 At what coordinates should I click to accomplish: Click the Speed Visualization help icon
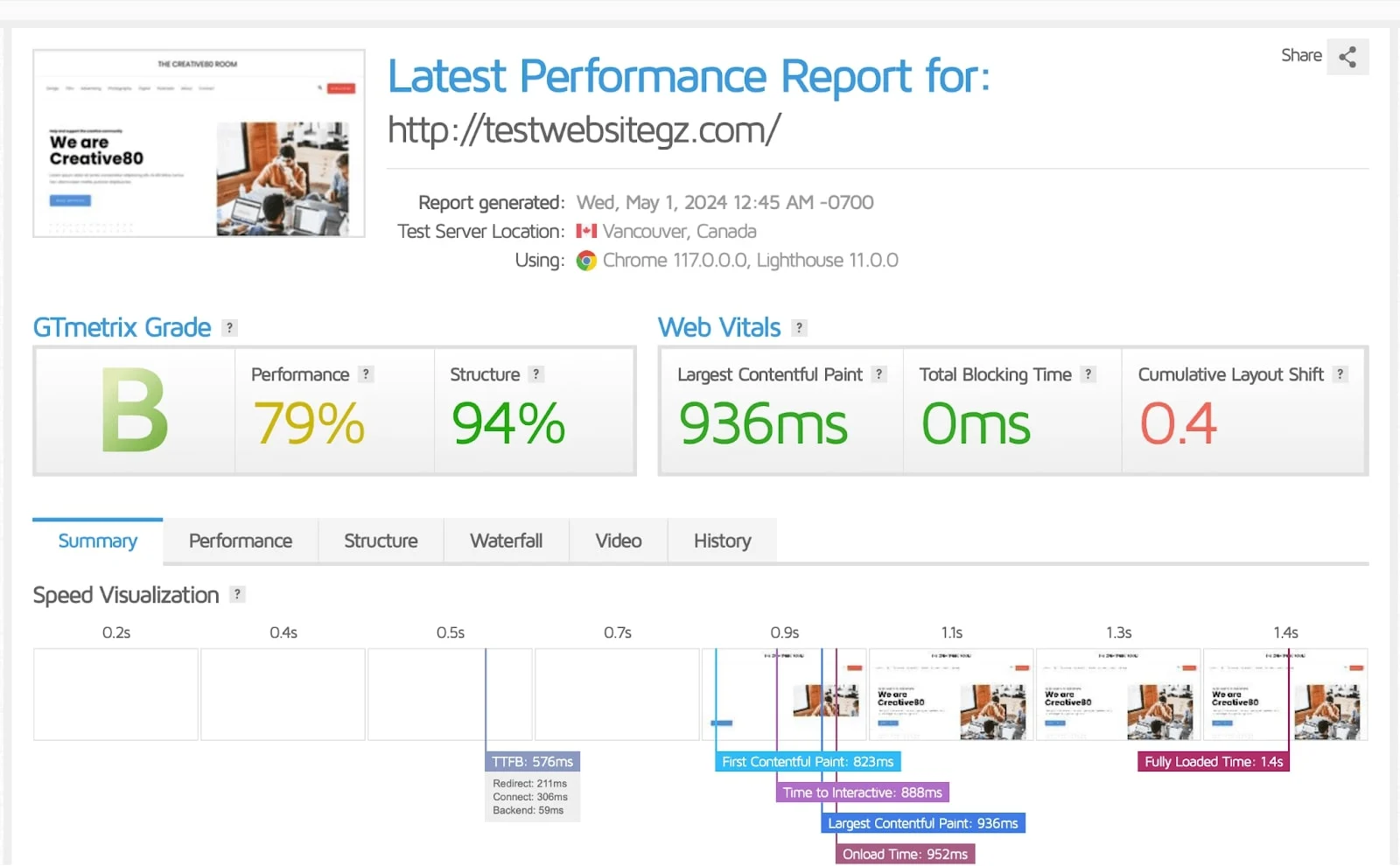[x=236, y=594]
